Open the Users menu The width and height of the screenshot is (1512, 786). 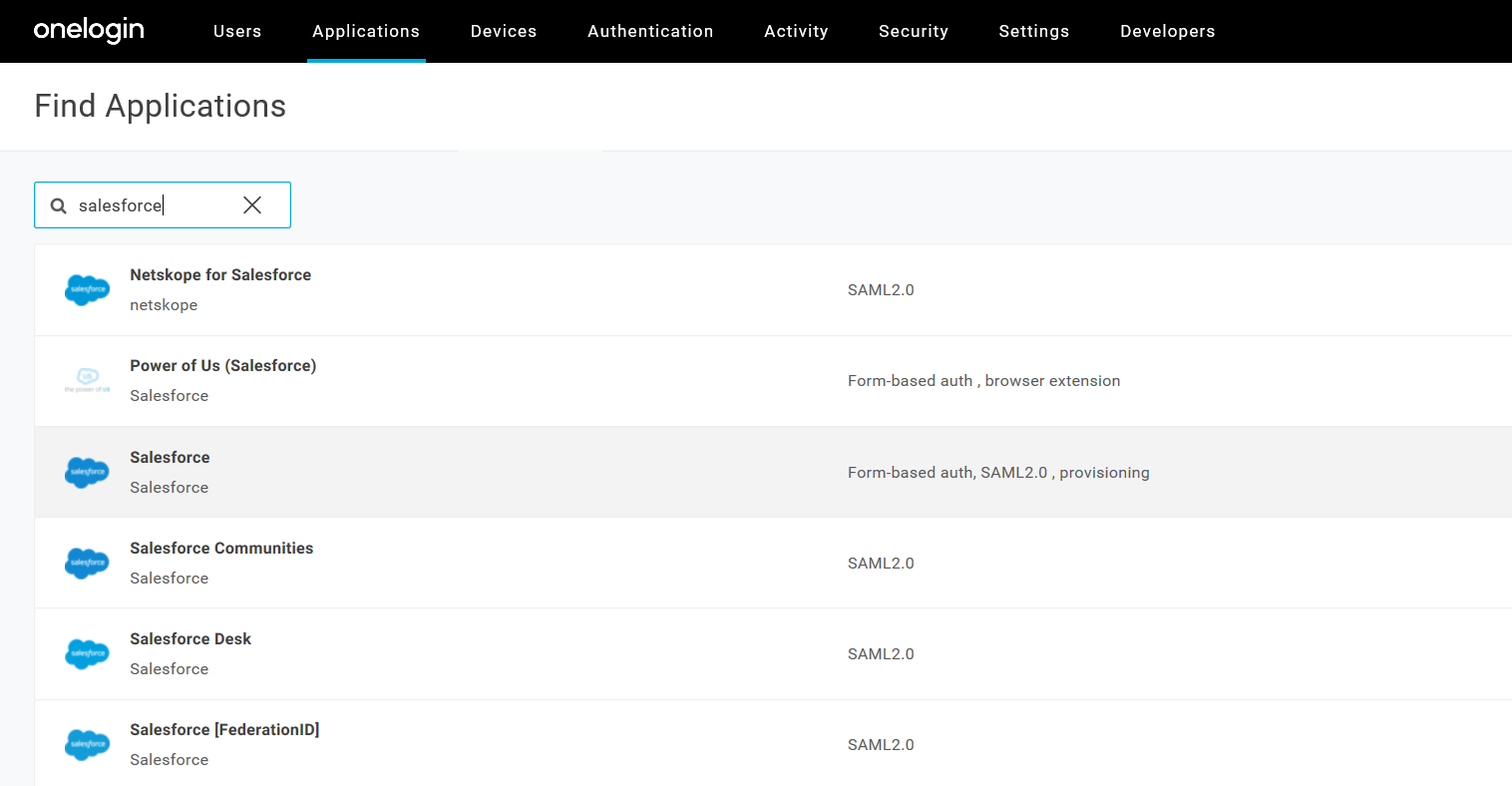click(x=237, y=31)
